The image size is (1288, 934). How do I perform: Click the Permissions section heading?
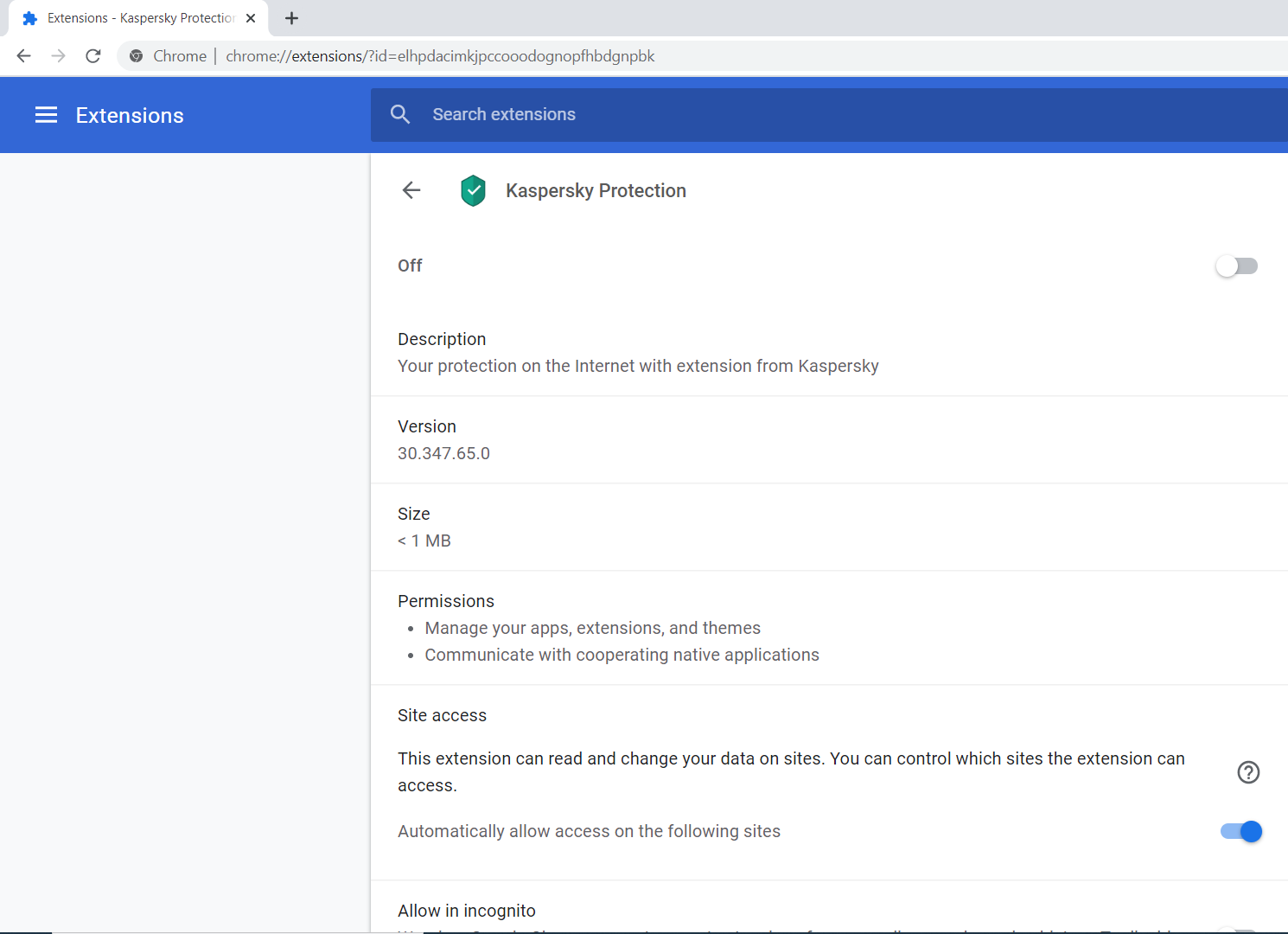click(x=446, y=601)
